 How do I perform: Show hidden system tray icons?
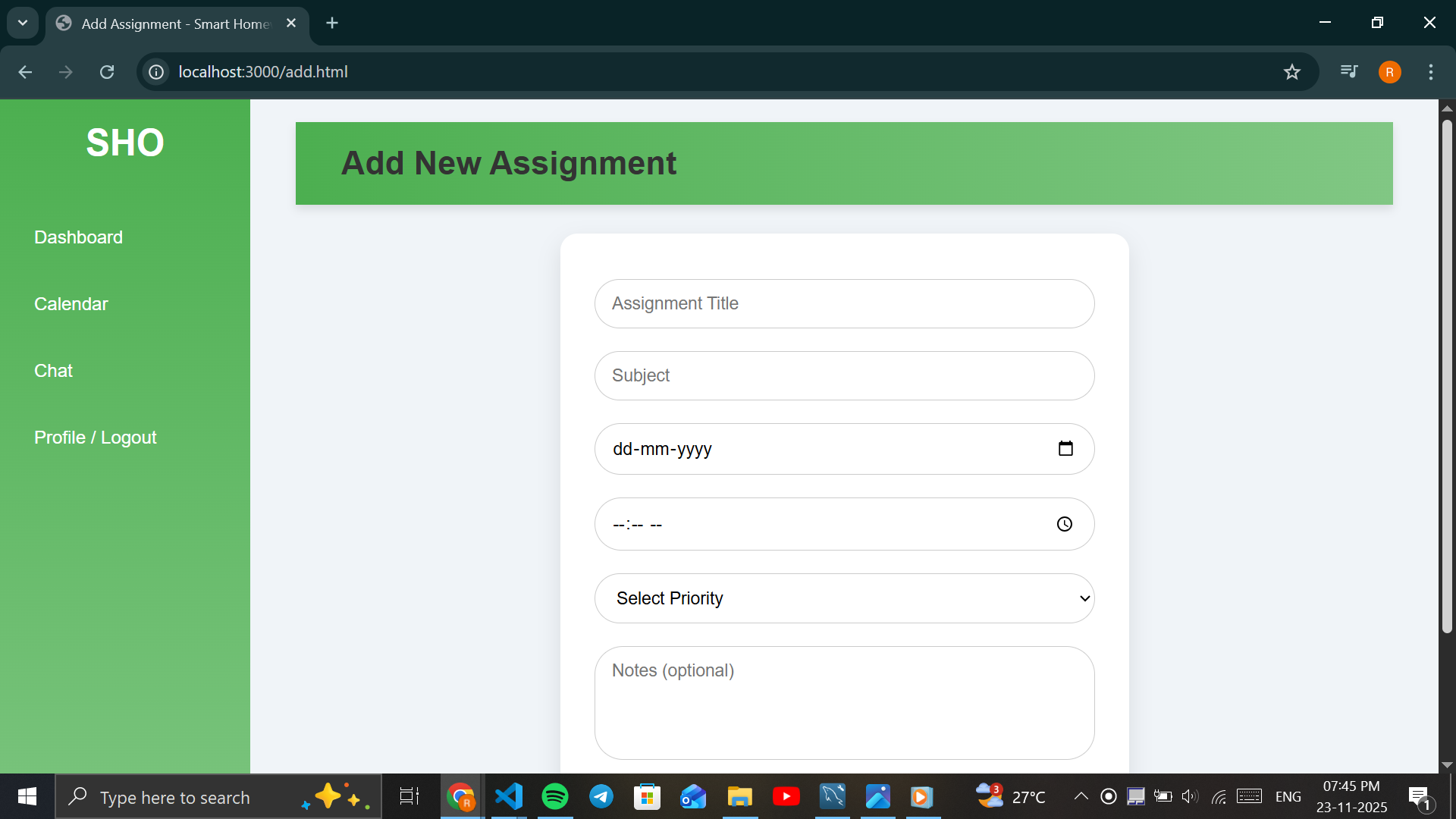[1081, 796]
